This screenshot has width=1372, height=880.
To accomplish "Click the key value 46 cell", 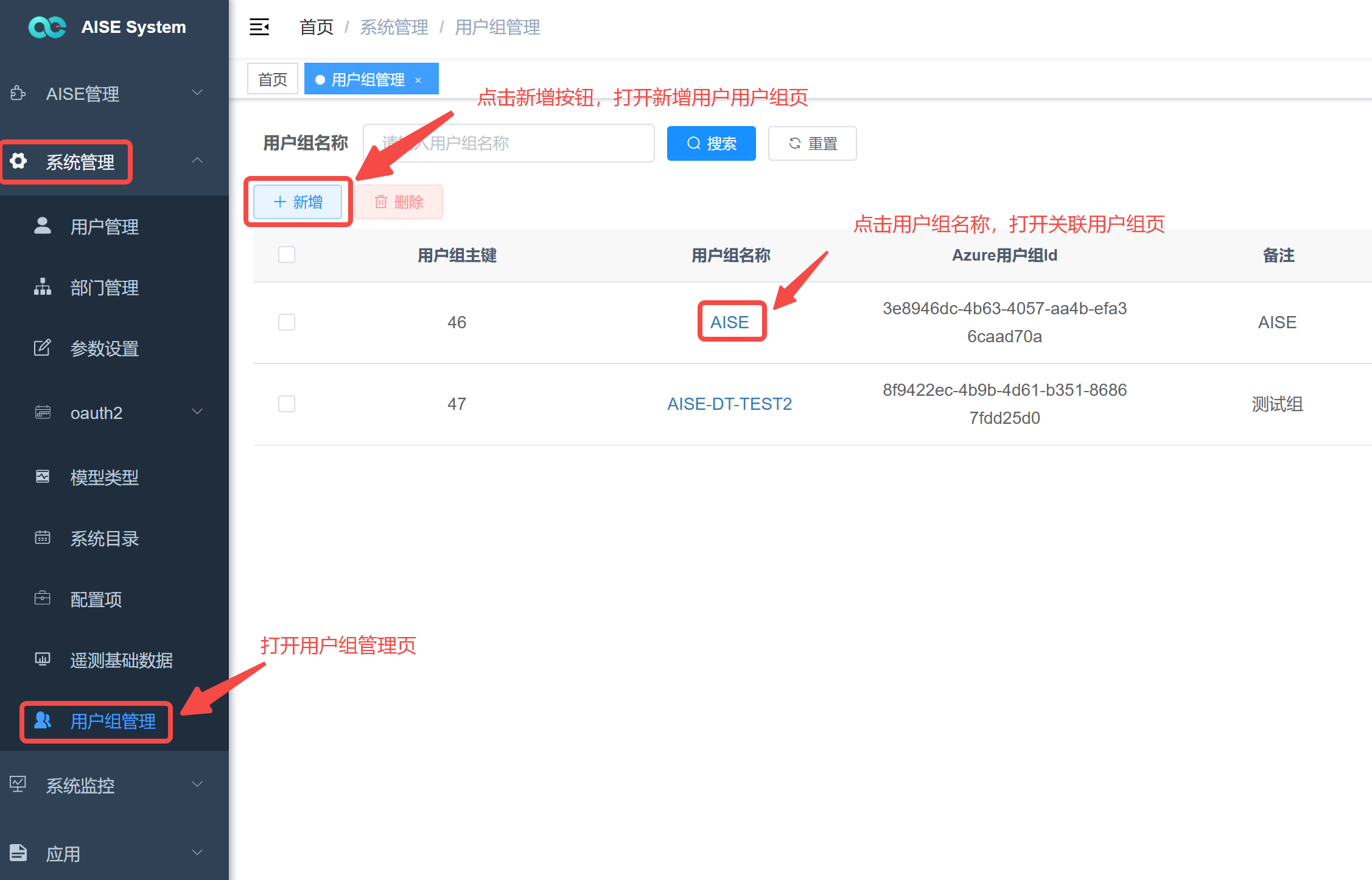I will point(457,322).
